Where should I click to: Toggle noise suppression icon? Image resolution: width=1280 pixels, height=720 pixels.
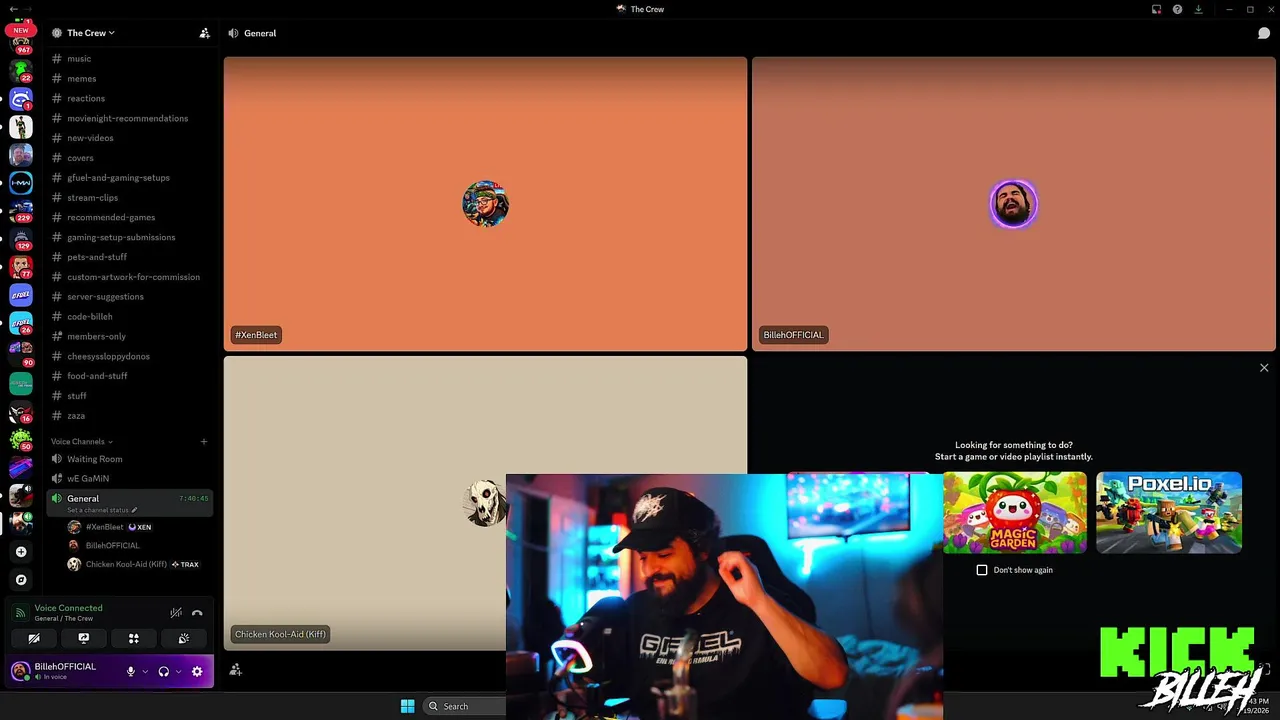[x=176, y=613]
